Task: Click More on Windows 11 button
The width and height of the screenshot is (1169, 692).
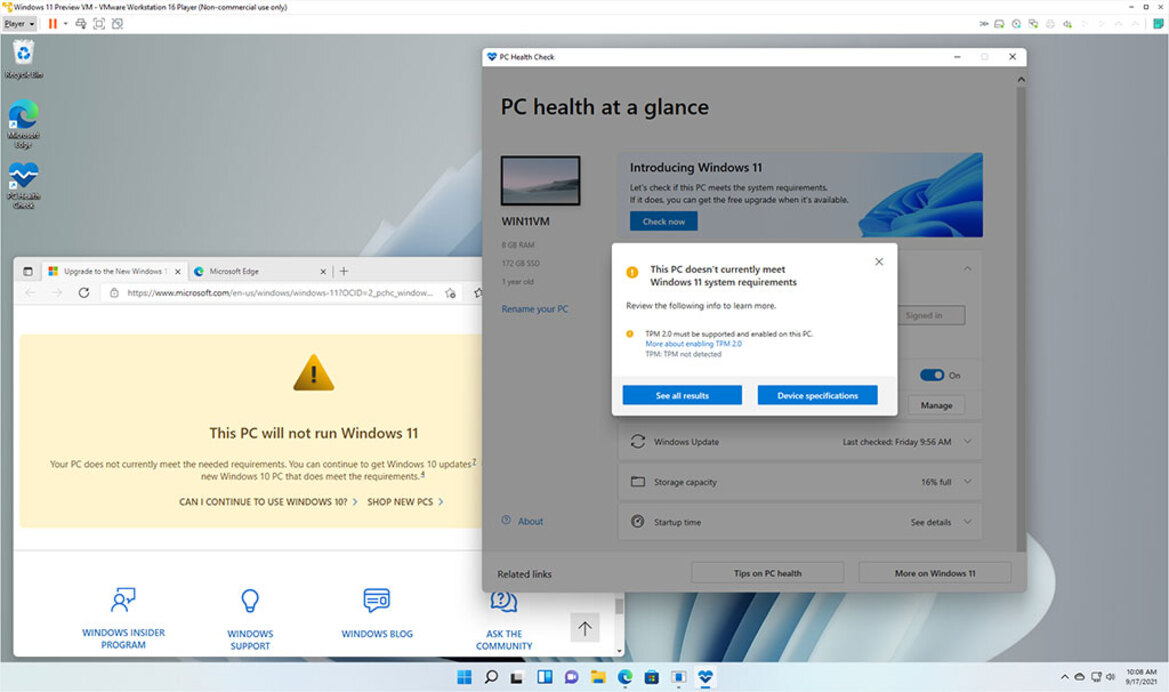Action: 935,573
